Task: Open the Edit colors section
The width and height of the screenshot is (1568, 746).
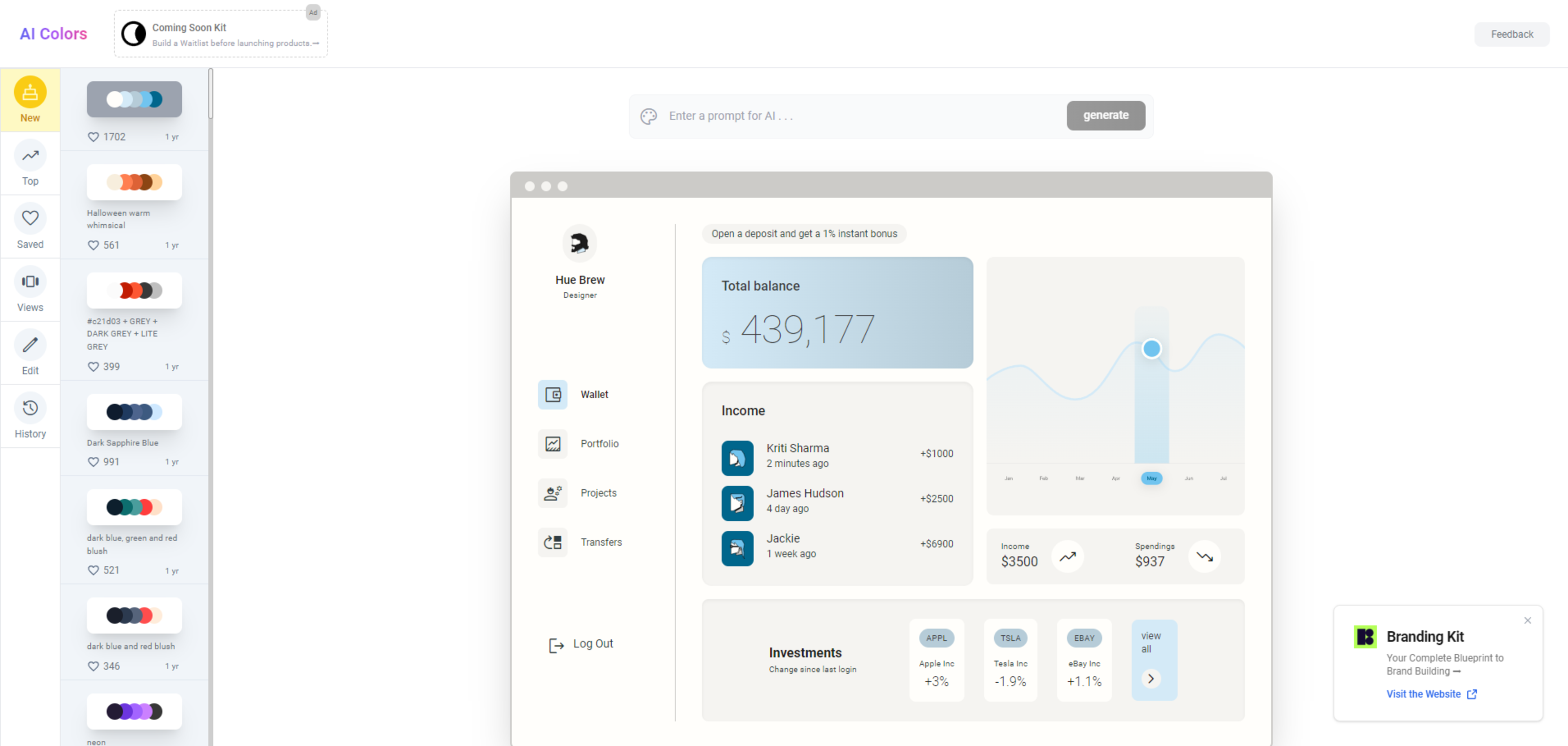Action: coord(30,353)
